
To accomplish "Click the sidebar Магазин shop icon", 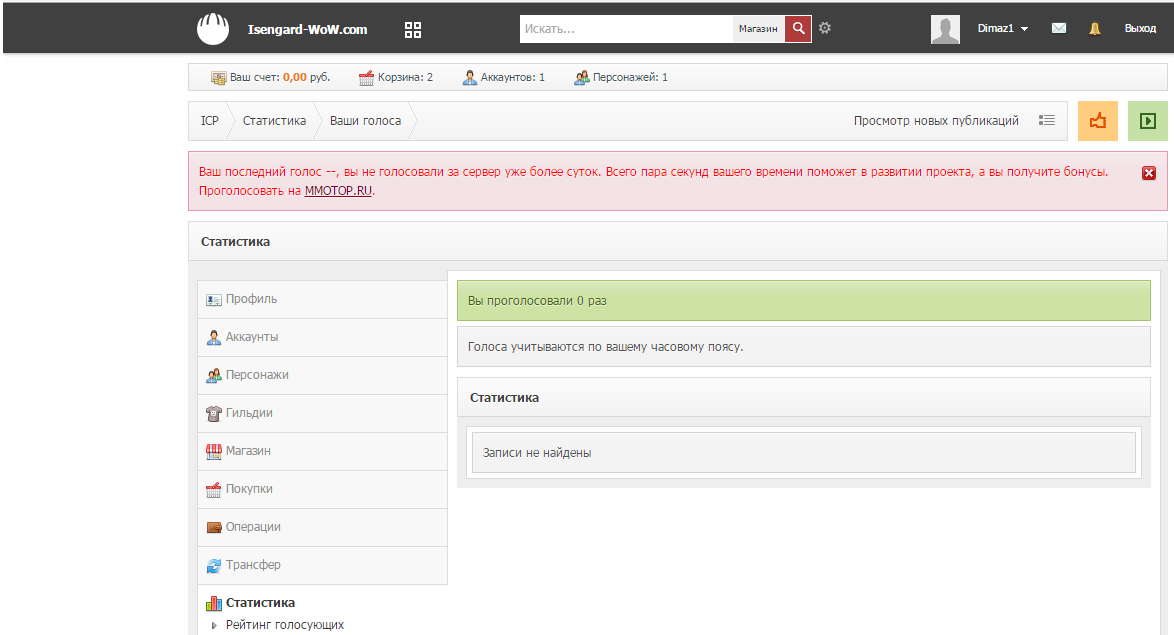I will pyautogui.click(x=213, y=452).
